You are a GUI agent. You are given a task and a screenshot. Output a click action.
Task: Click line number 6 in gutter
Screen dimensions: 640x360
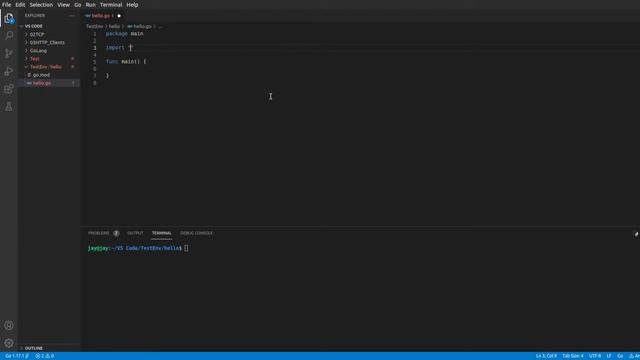click(x=95, y=69)
